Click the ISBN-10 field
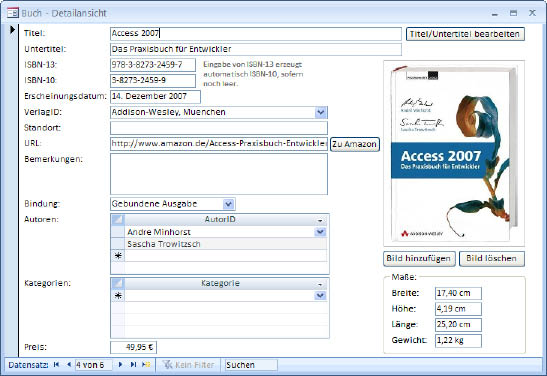This screenshot has height=376, width=547. pyautogui.click(x=153, y=81)
